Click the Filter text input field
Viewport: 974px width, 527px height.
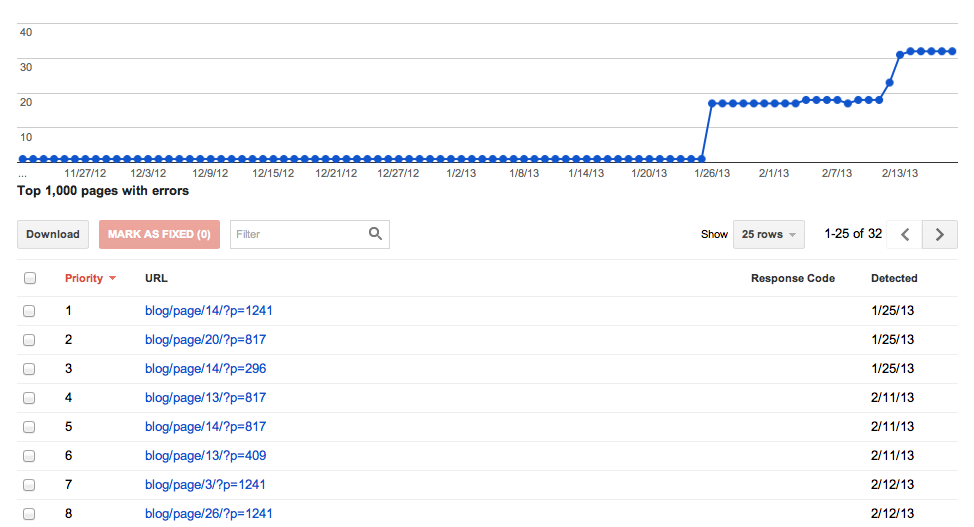point(298,234)
